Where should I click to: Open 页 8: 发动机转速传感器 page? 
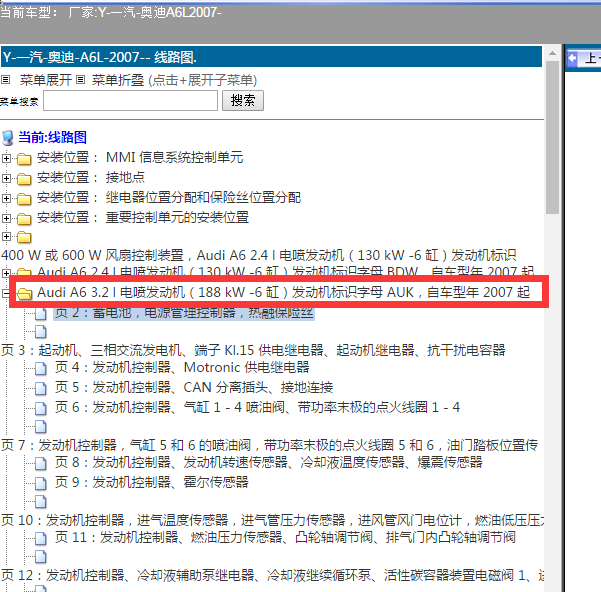(x=268, y=462)
